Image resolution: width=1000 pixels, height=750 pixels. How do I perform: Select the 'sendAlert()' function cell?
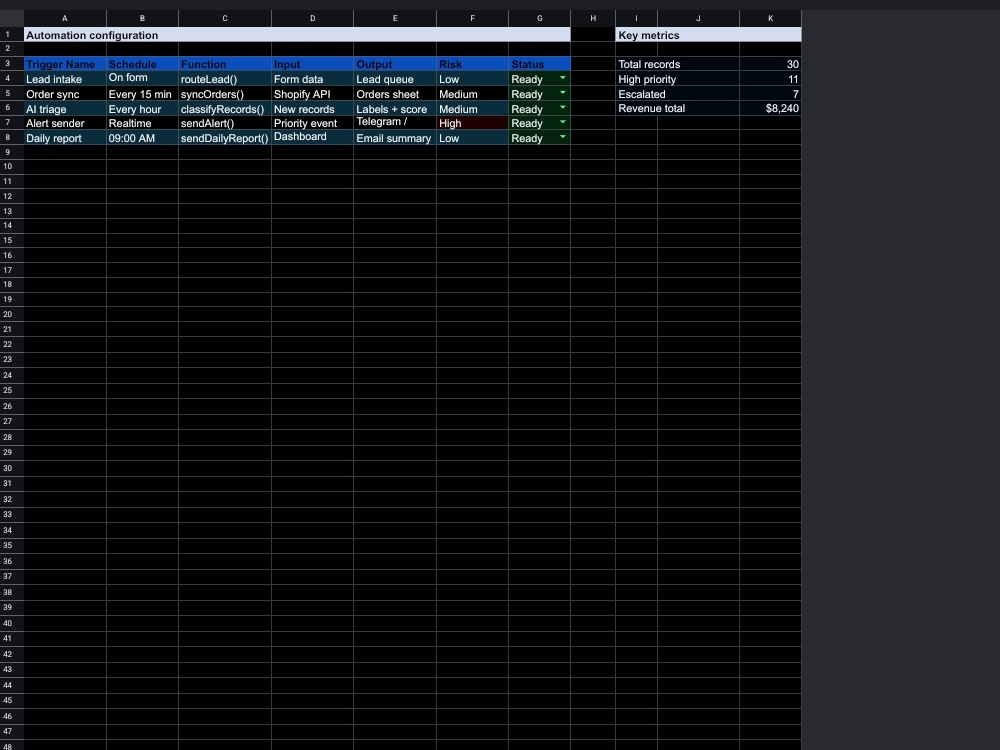225,123
